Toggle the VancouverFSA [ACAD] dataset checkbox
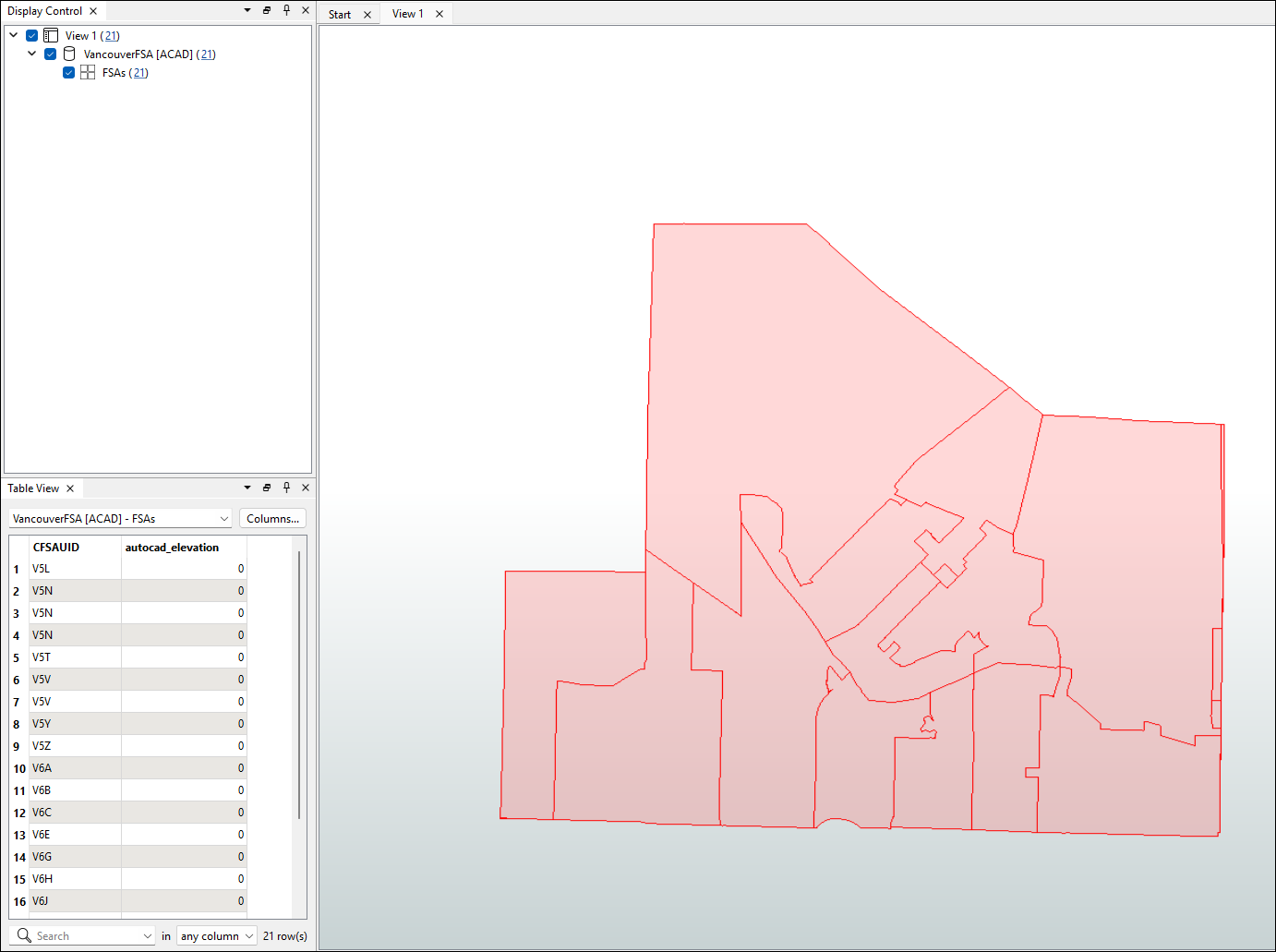The image size is (1276, 952). click(x=51, y=54)
